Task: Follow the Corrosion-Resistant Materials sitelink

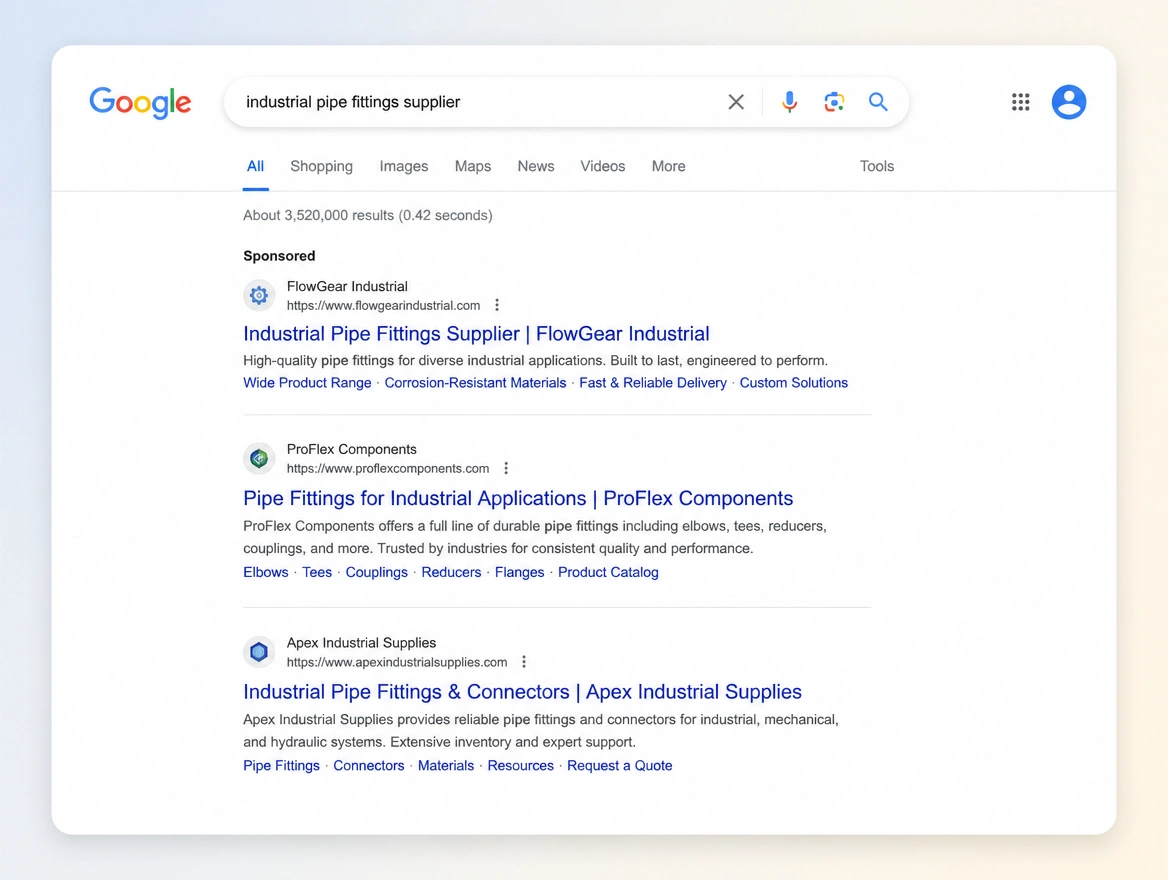Action: point(475,383)
